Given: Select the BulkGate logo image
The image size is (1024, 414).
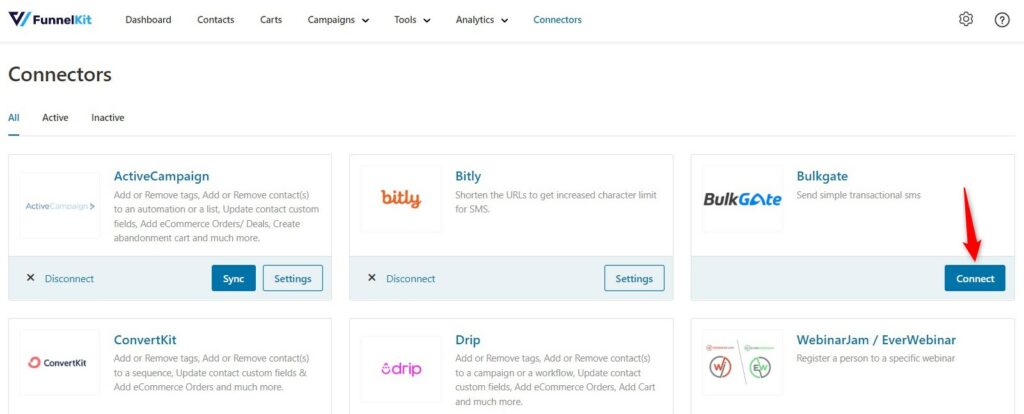Looking at the screenshot, I should click(x=743, y=199).
